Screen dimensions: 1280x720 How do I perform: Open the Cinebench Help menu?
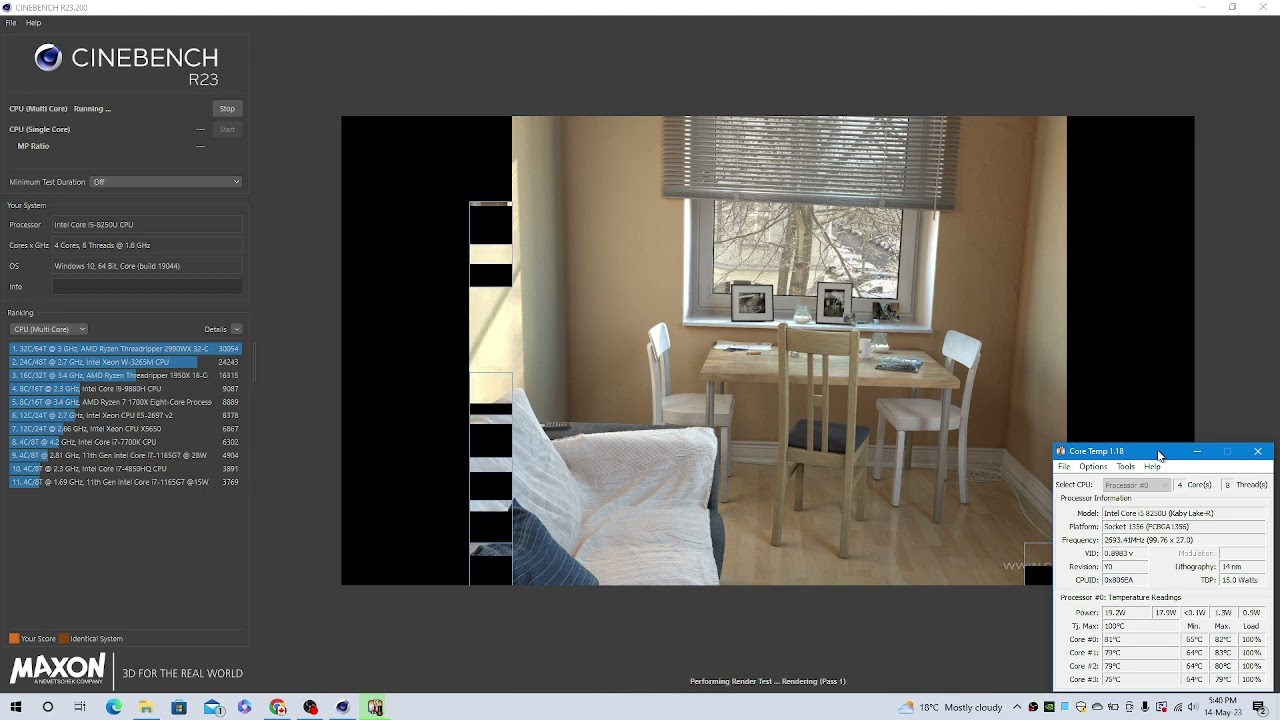(x=33, y=22)
